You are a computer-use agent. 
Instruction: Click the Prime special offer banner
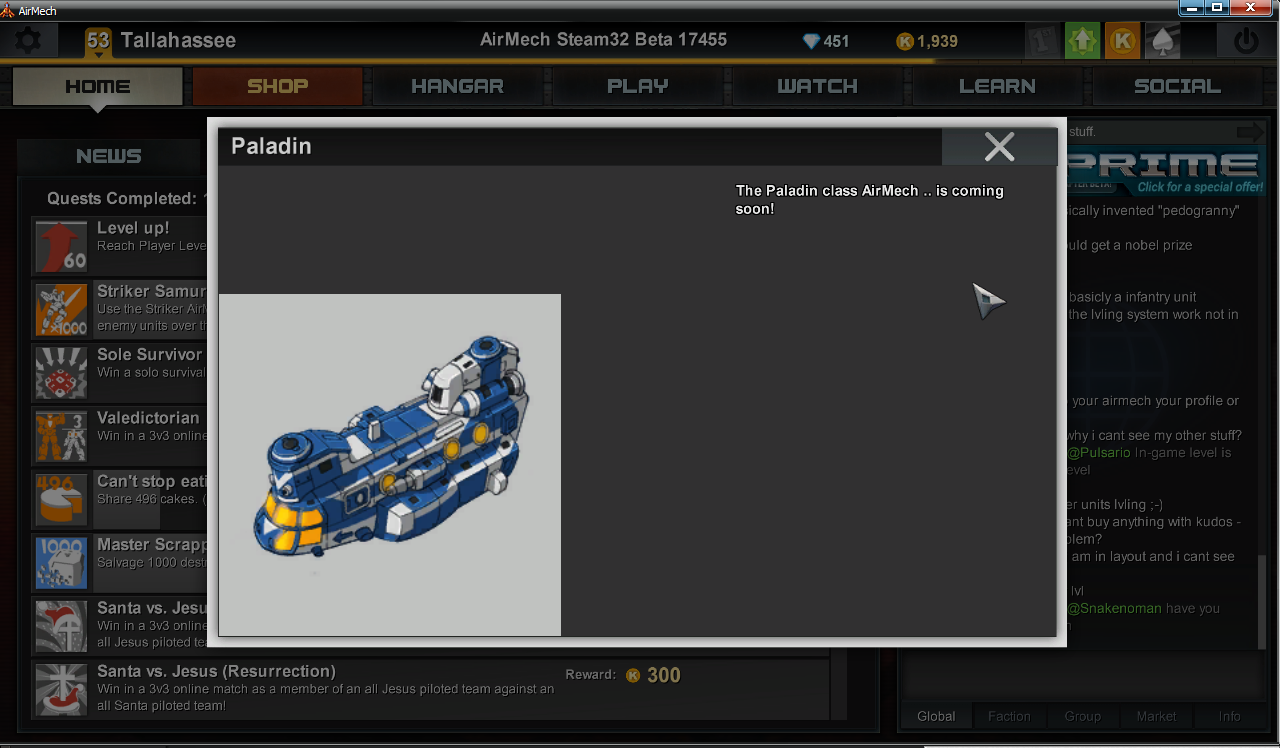pyautogui.click(x=1165, y=171)
